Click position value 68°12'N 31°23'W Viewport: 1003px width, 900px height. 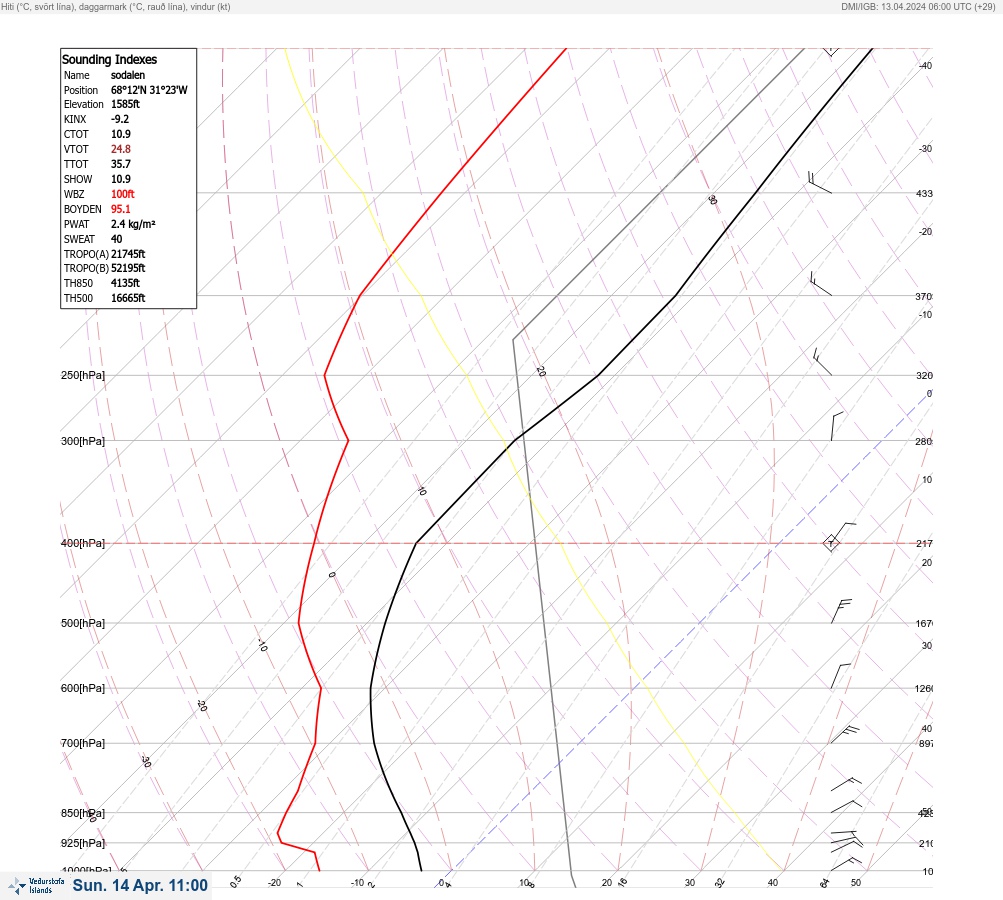coord(149,90)
